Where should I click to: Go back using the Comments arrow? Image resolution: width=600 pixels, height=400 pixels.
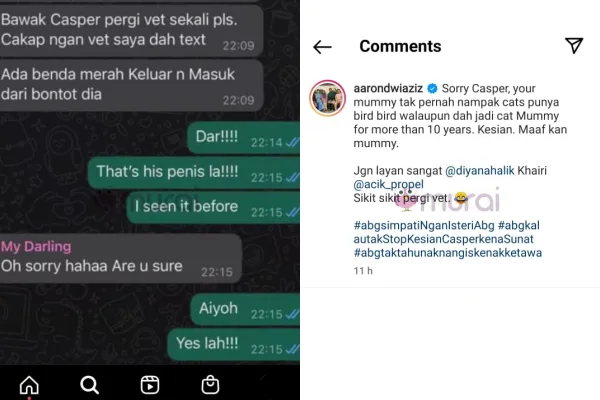tap(322, 47)
